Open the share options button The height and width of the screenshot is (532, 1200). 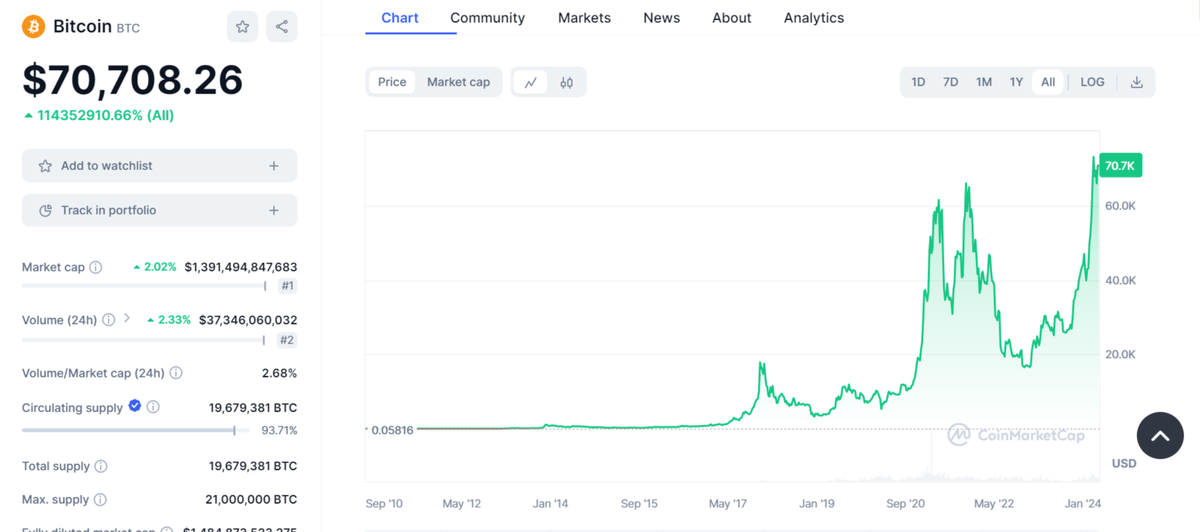tap(282, 27)
